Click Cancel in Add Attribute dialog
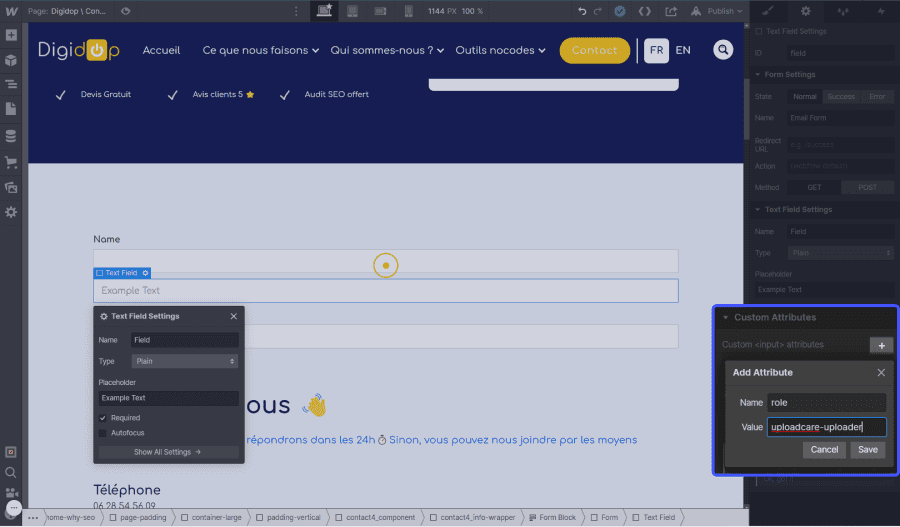Viewport: 900px width, 527px height. pyautogui.click(x=824, y=450)
